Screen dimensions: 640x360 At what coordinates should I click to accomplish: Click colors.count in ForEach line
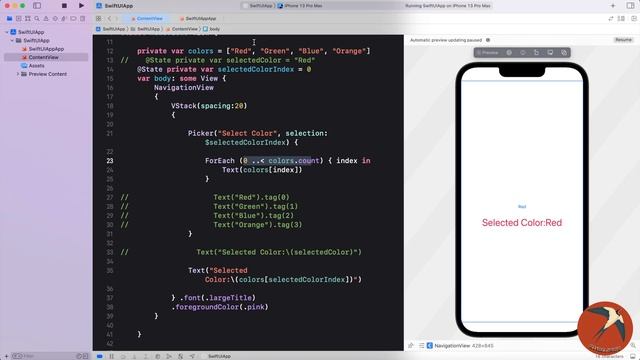pos(294,161)
